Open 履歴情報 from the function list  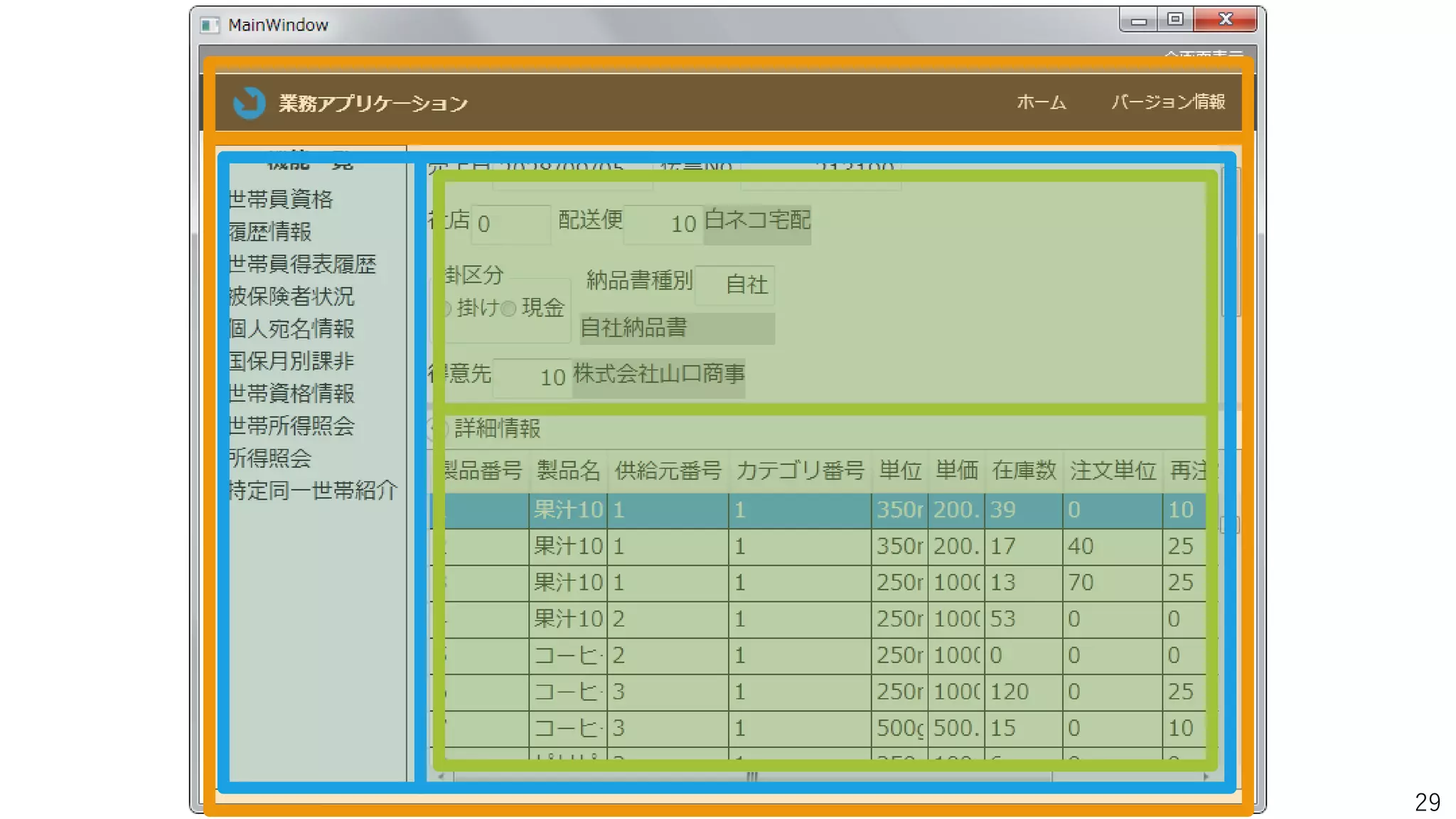pos(270,232)
